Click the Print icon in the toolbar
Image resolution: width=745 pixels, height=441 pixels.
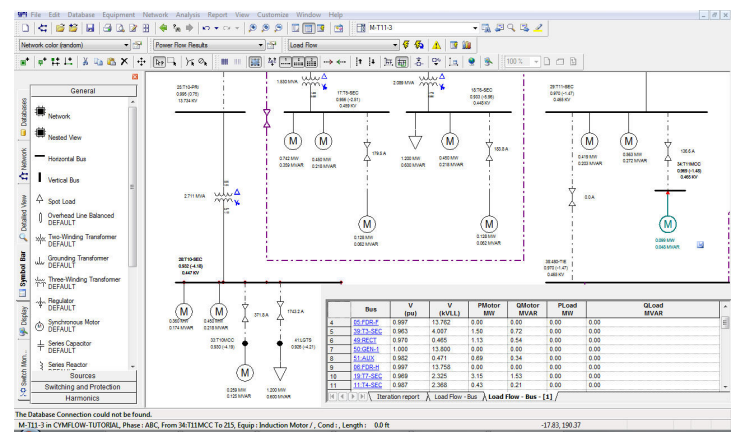(x=105, y=29)
